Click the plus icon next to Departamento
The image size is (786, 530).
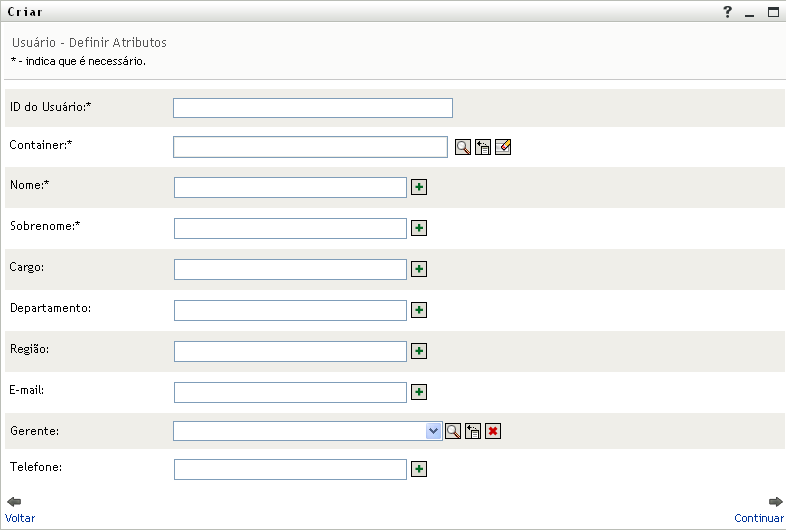[420, 310]
